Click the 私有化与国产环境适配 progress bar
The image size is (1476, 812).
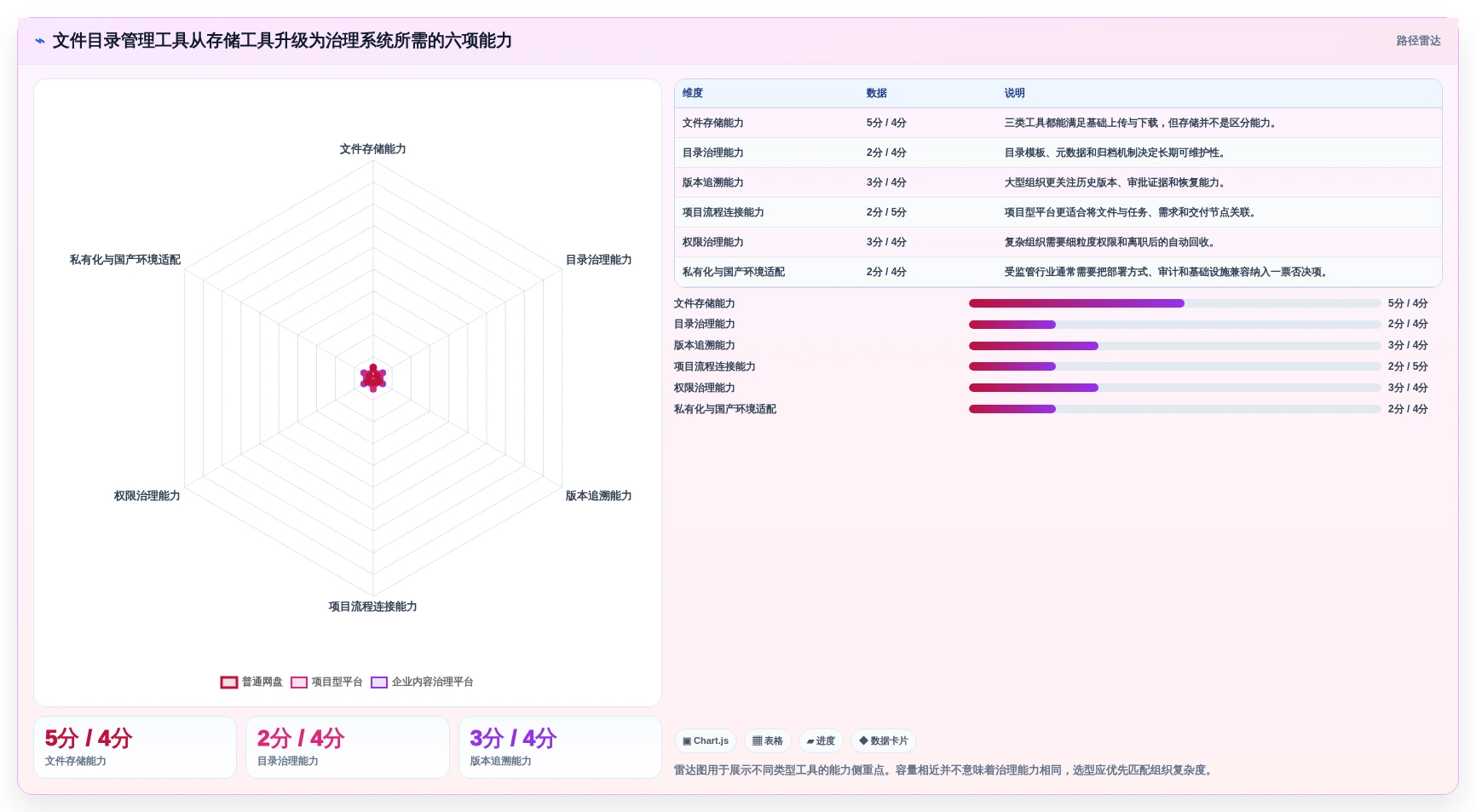tap(1175, 410)
